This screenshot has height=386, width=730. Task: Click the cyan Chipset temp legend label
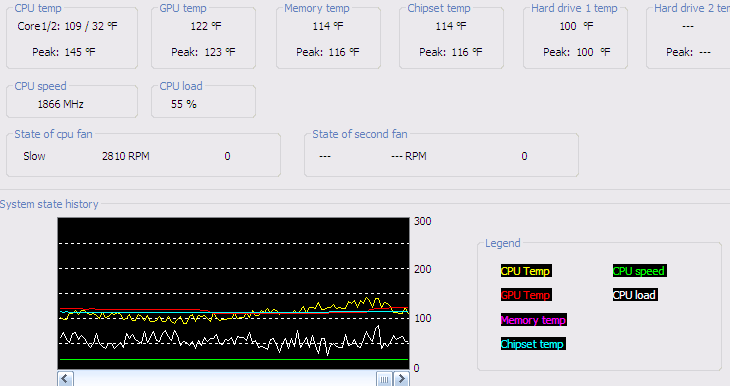pos(533,344)
